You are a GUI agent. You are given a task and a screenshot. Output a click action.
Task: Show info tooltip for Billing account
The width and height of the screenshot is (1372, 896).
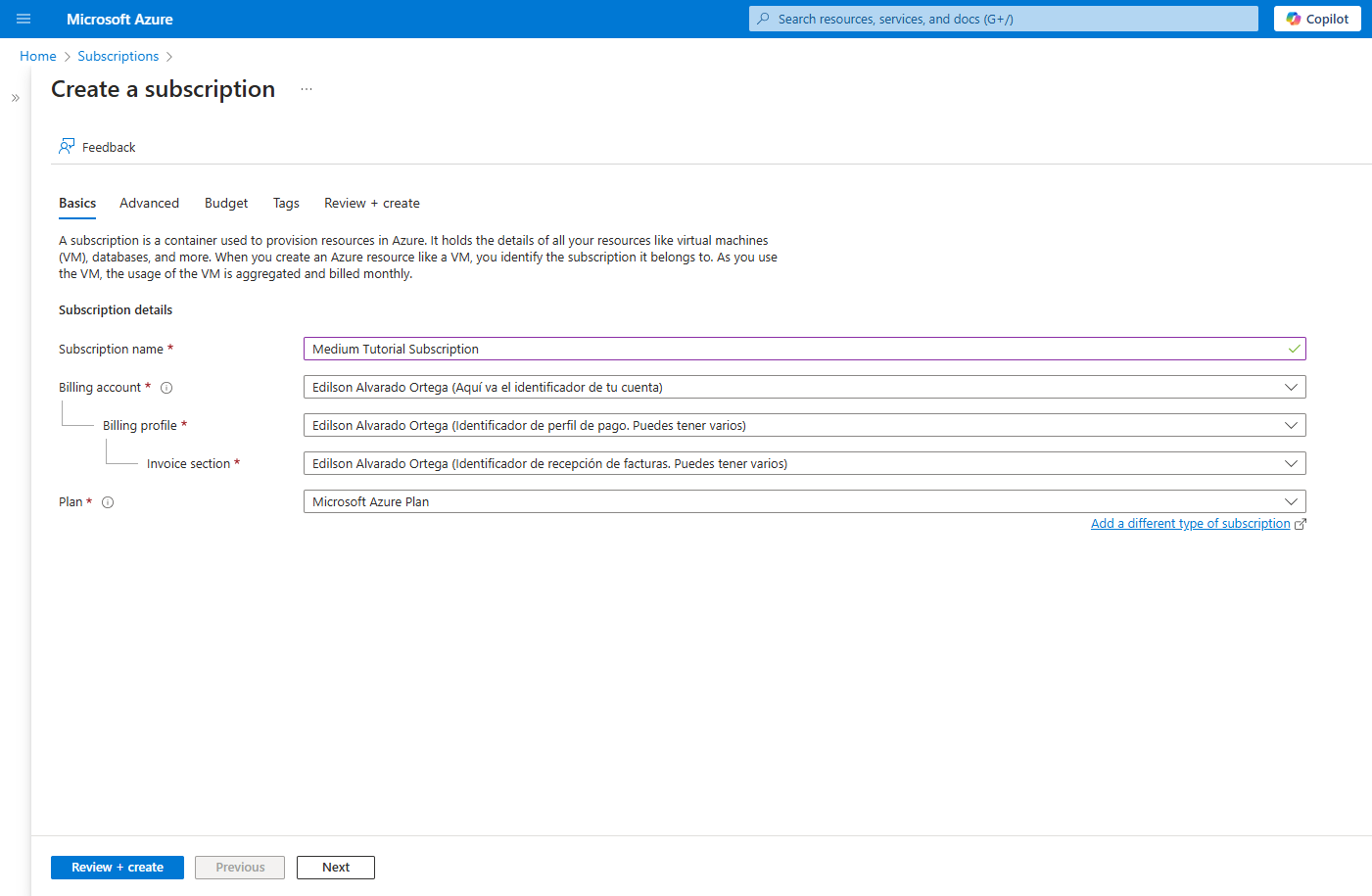point(166,388)
